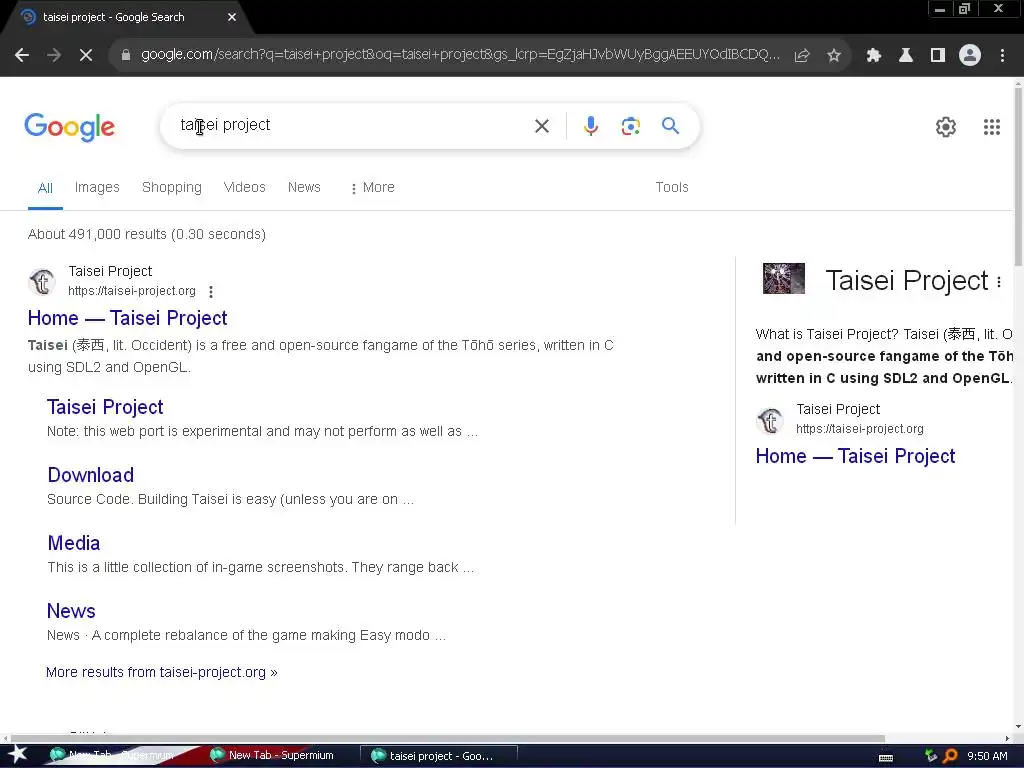Click the flask experiments icon in toolbar
Viewport: 1024px width, 768px height.
906,56
